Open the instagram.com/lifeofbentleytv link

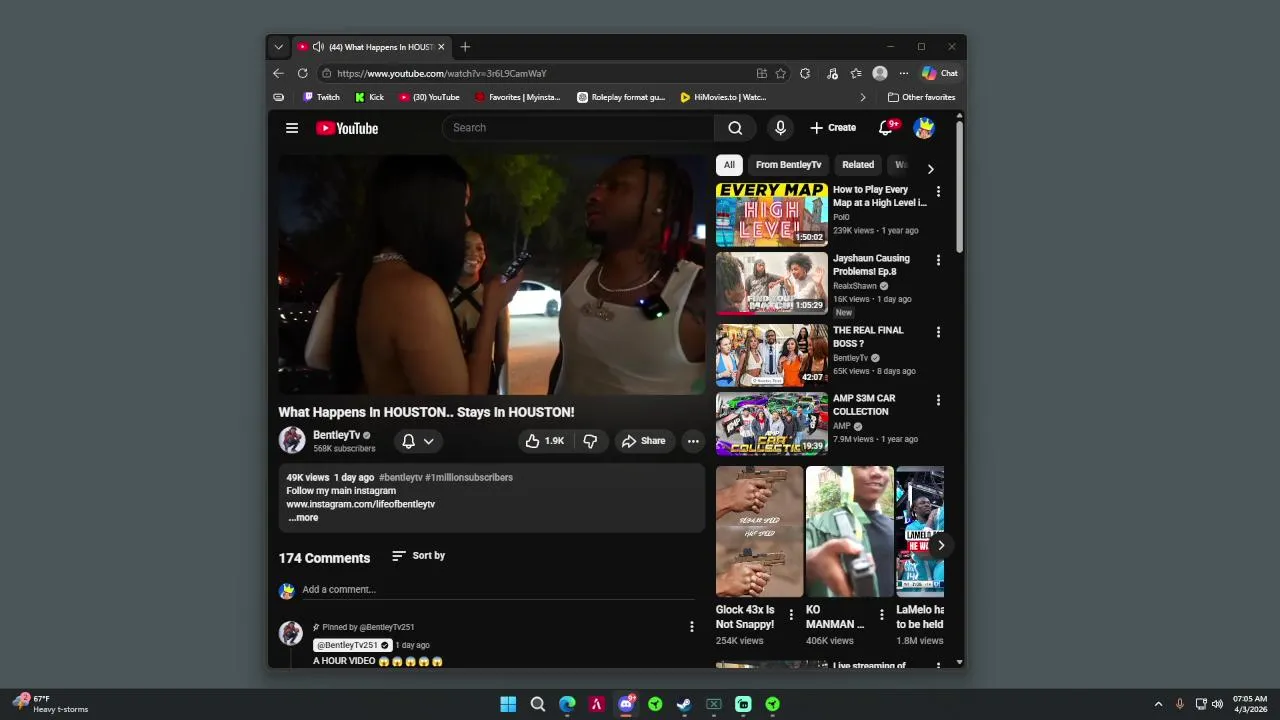coord(360,504)
